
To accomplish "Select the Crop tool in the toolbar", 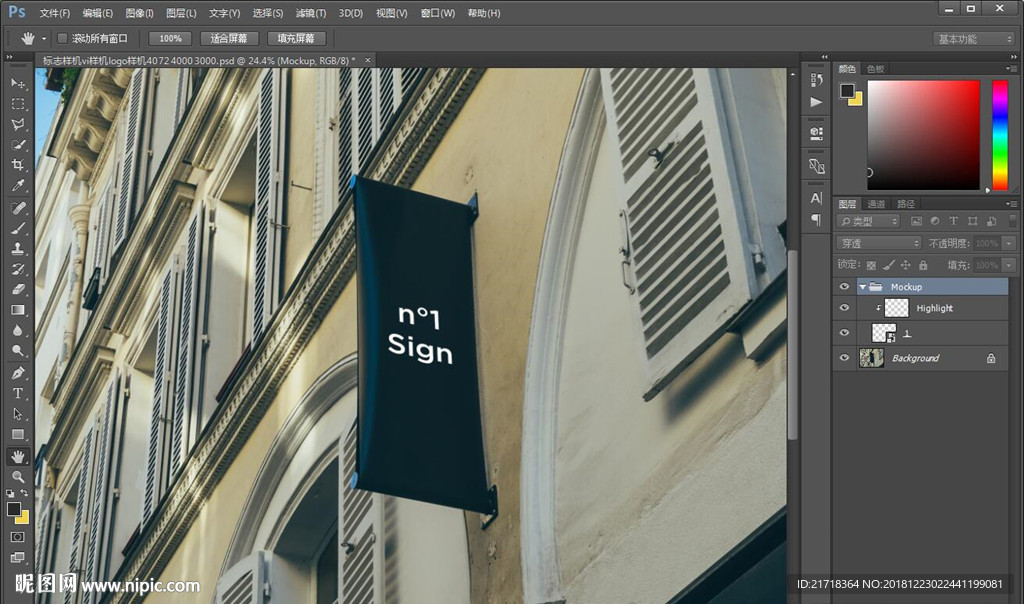I will click(18, 165).
